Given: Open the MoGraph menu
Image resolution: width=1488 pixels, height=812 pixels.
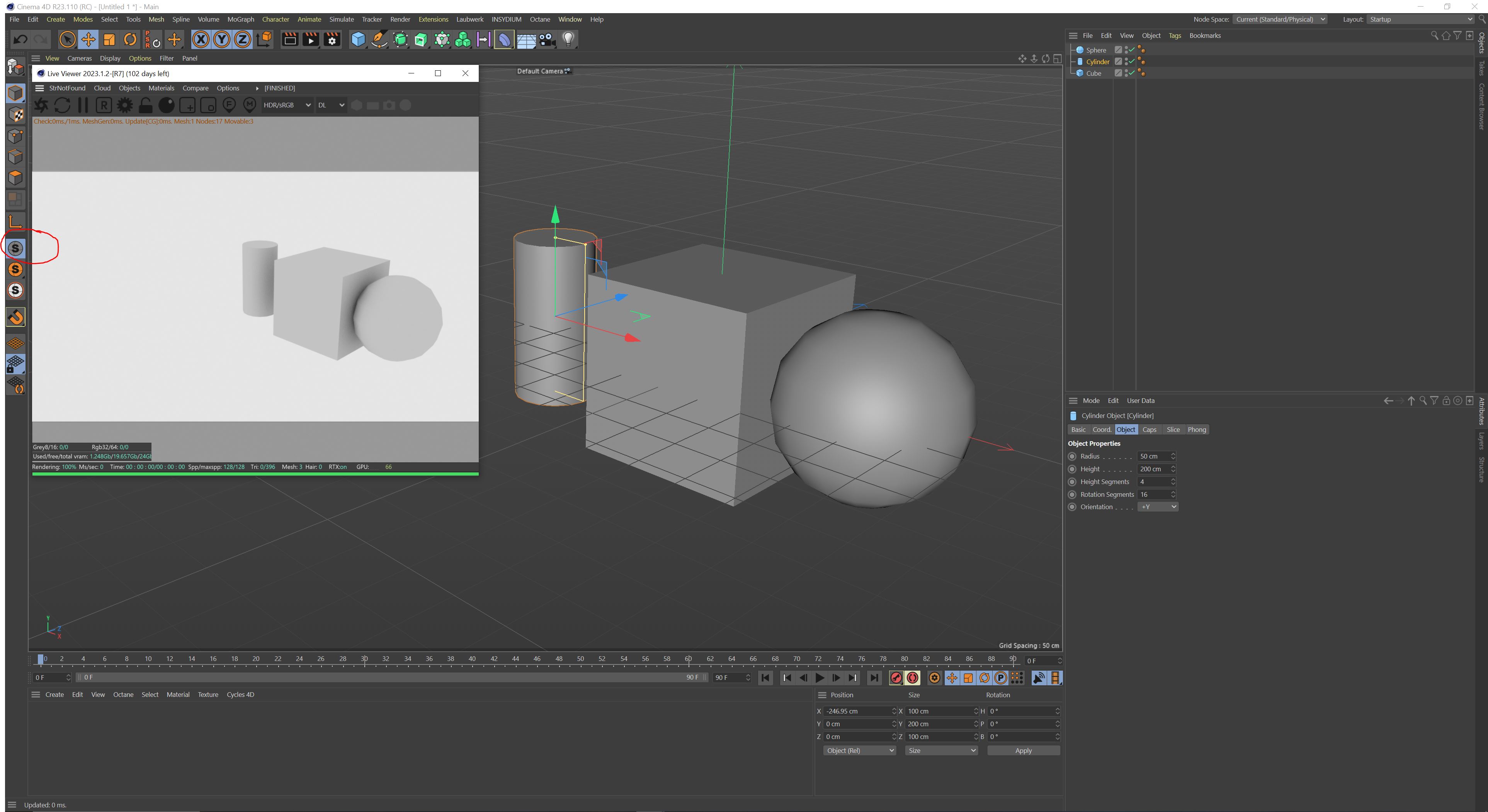Looking at the screenshot, I should click(240, 19).
